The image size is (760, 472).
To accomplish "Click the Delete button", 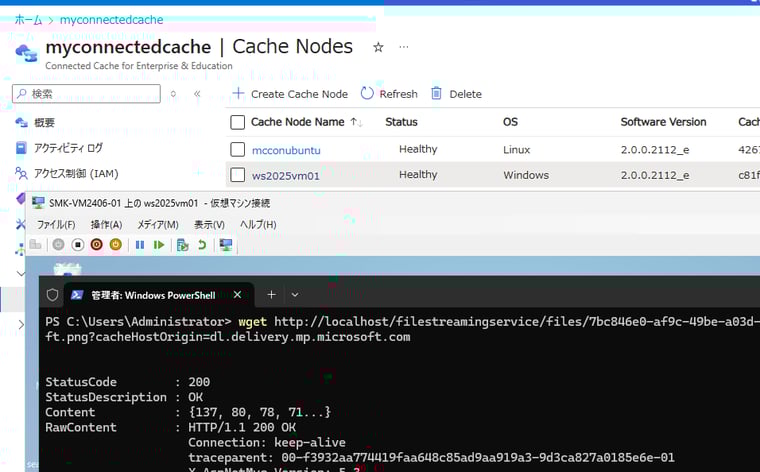I will tap(456, 94).
